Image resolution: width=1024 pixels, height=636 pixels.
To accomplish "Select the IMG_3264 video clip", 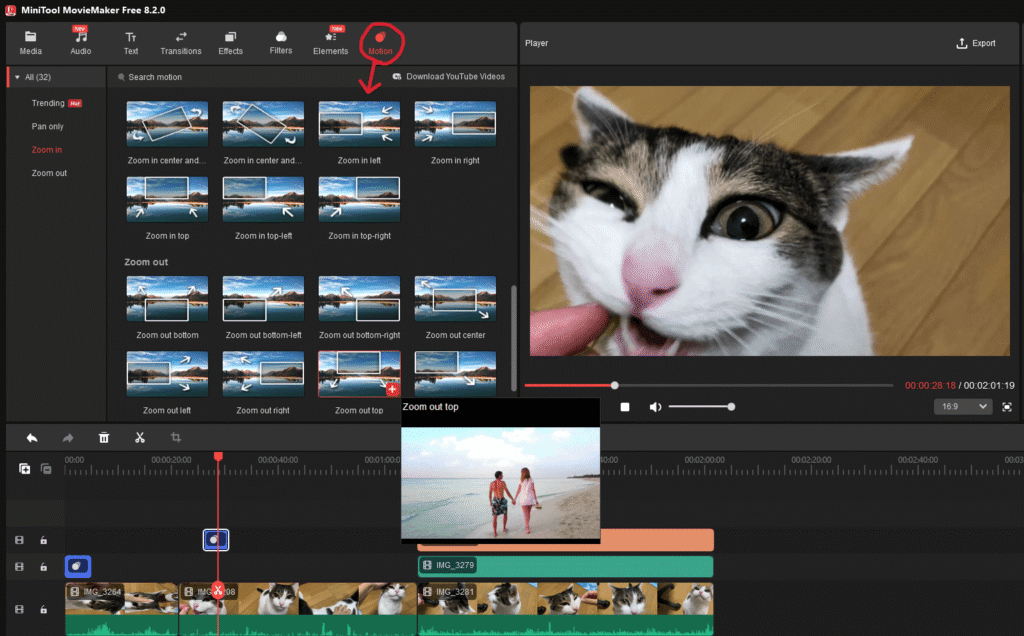I will pos(121,608).
